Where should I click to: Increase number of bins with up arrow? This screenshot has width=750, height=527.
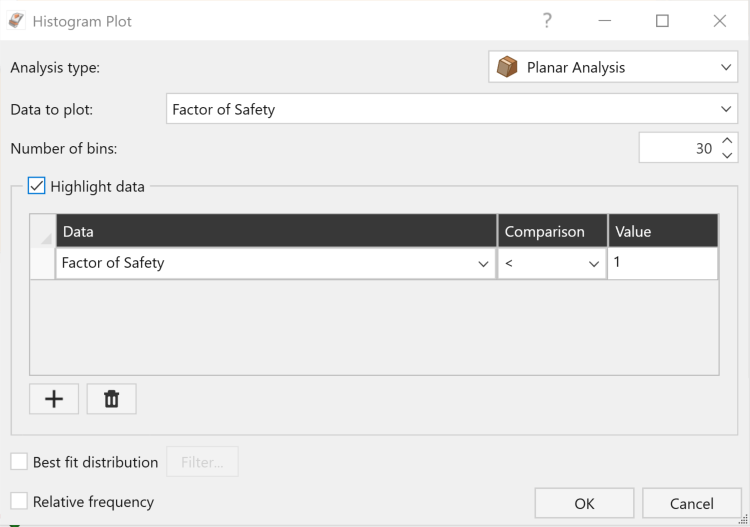727,141
